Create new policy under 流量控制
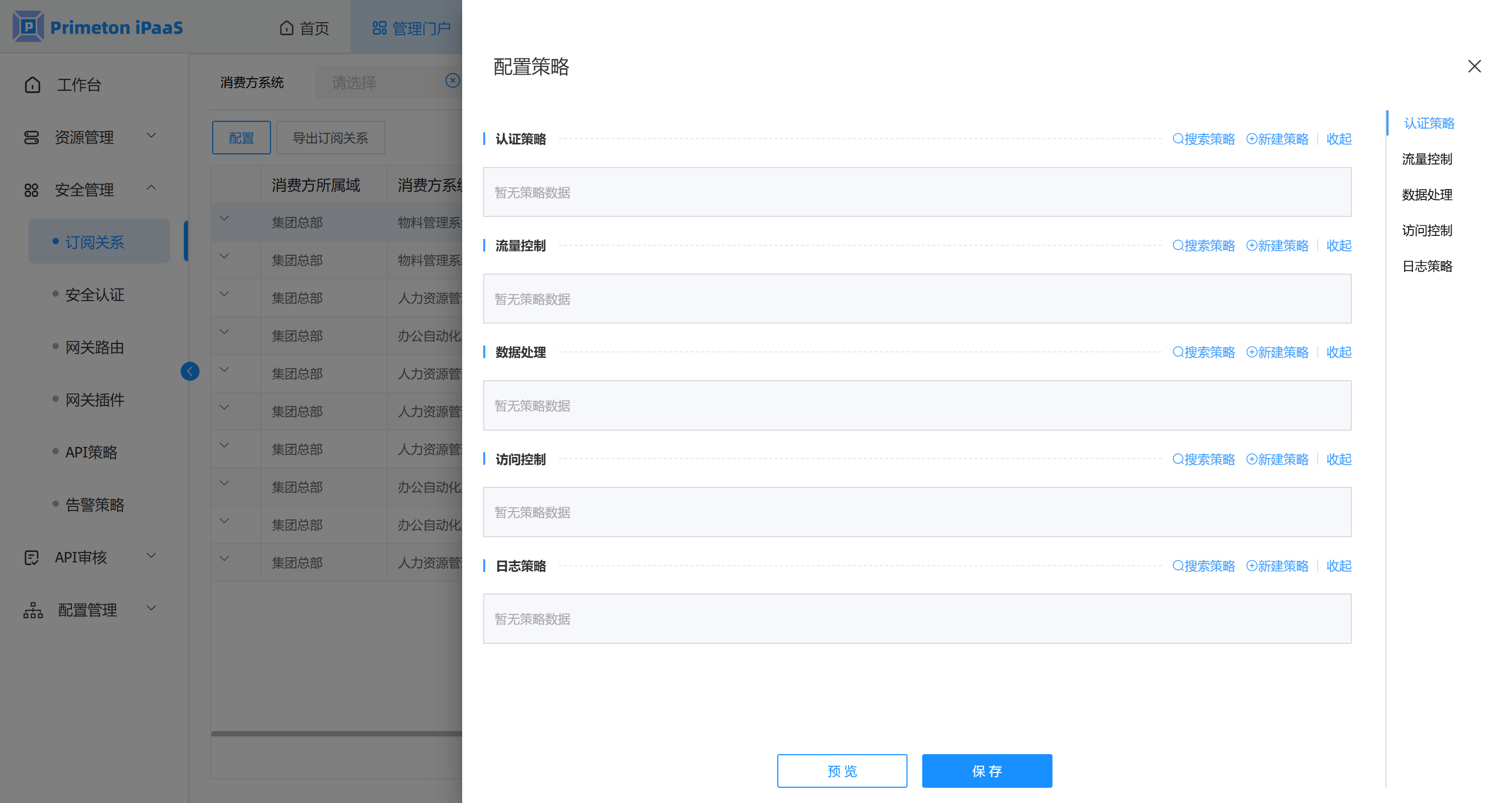Image resolution: width=1512 pixels, height=803 pixels. pyautogui.click(x=1277, y=246)
